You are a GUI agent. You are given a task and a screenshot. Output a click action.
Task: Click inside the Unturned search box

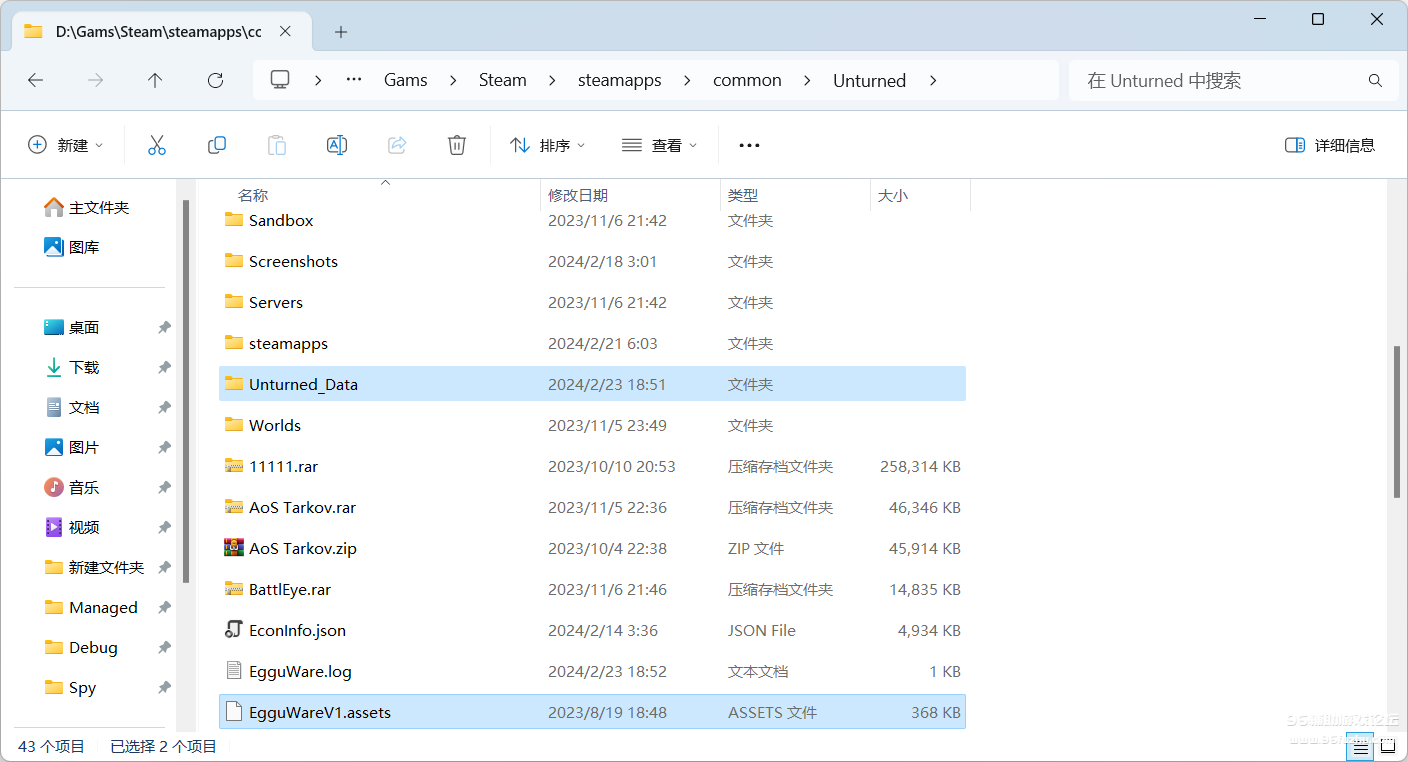[1230, 80]
